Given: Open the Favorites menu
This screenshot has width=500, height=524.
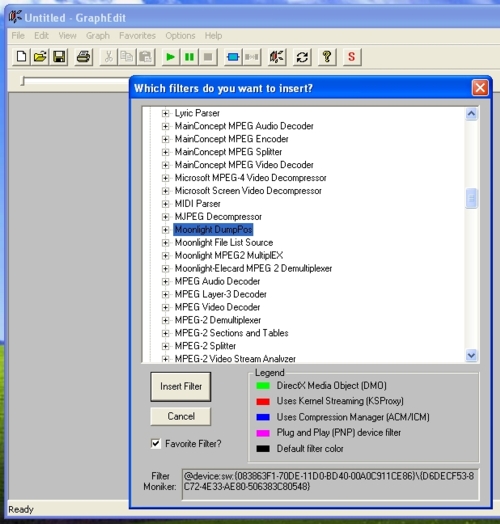Looking at the screenshot, I should [x=137, y=35].
